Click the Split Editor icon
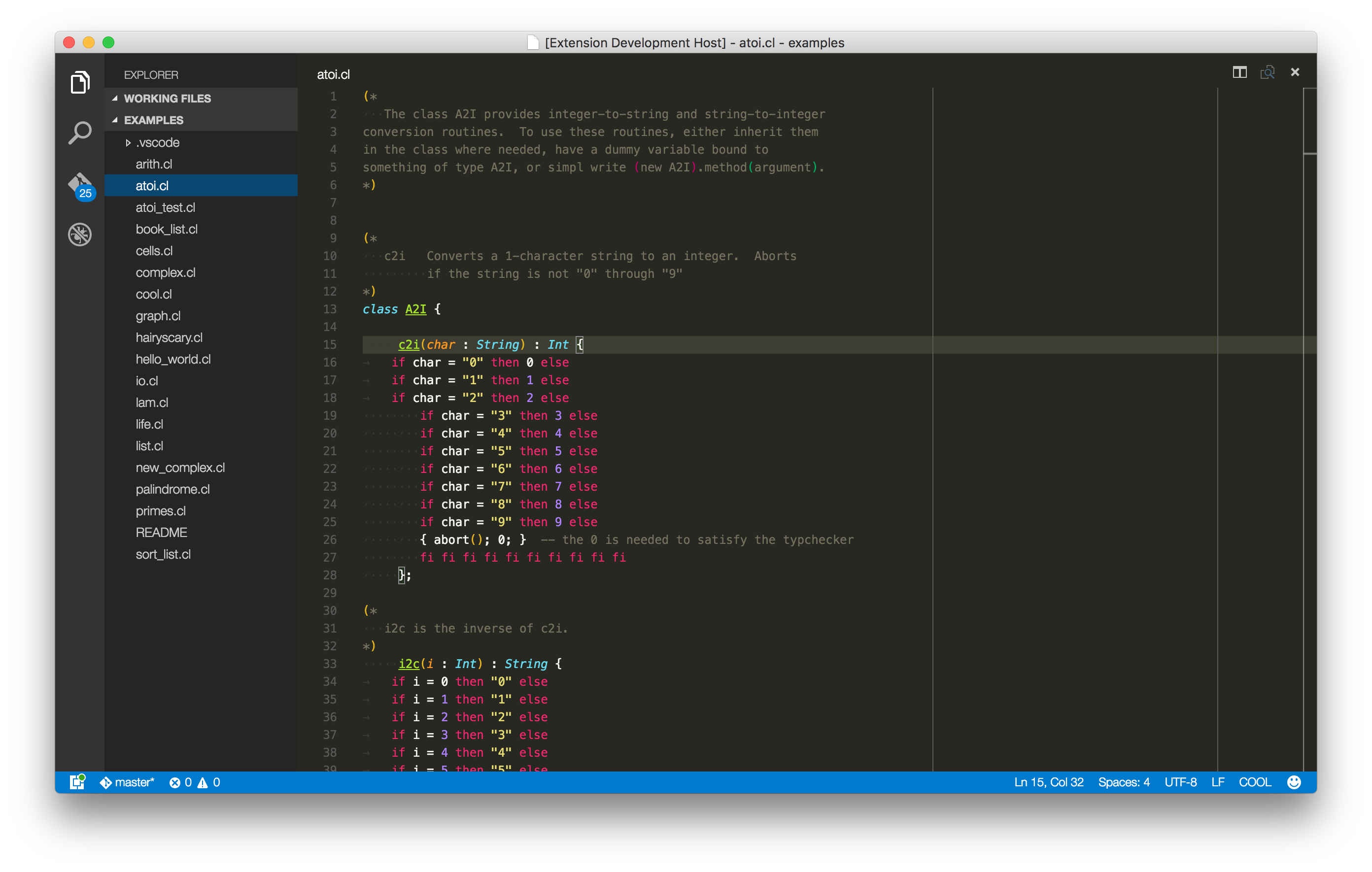This screenshot has width=1372, height=872. pos(1239,72)
